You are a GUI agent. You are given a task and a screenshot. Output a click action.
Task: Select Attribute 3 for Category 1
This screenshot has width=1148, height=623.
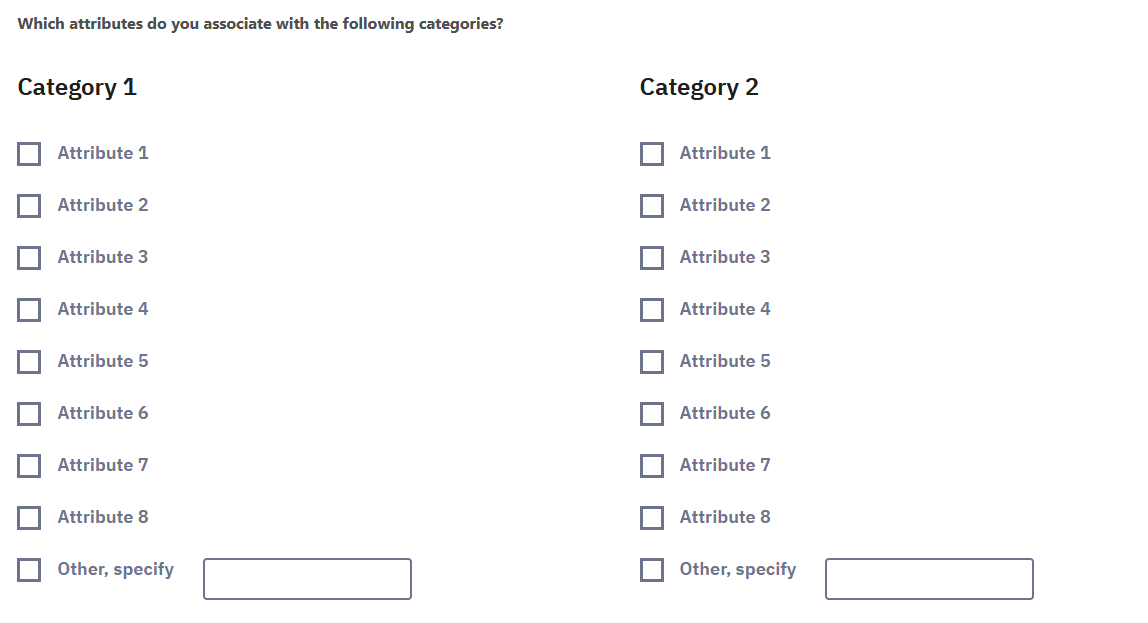29,258
